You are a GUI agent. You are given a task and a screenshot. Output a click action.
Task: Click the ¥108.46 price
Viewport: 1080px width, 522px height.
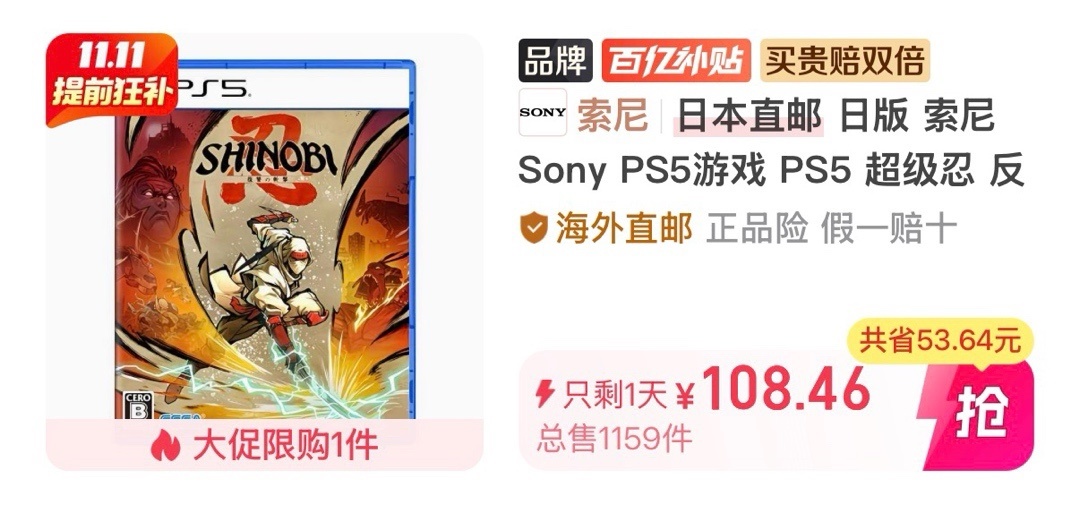773,390
